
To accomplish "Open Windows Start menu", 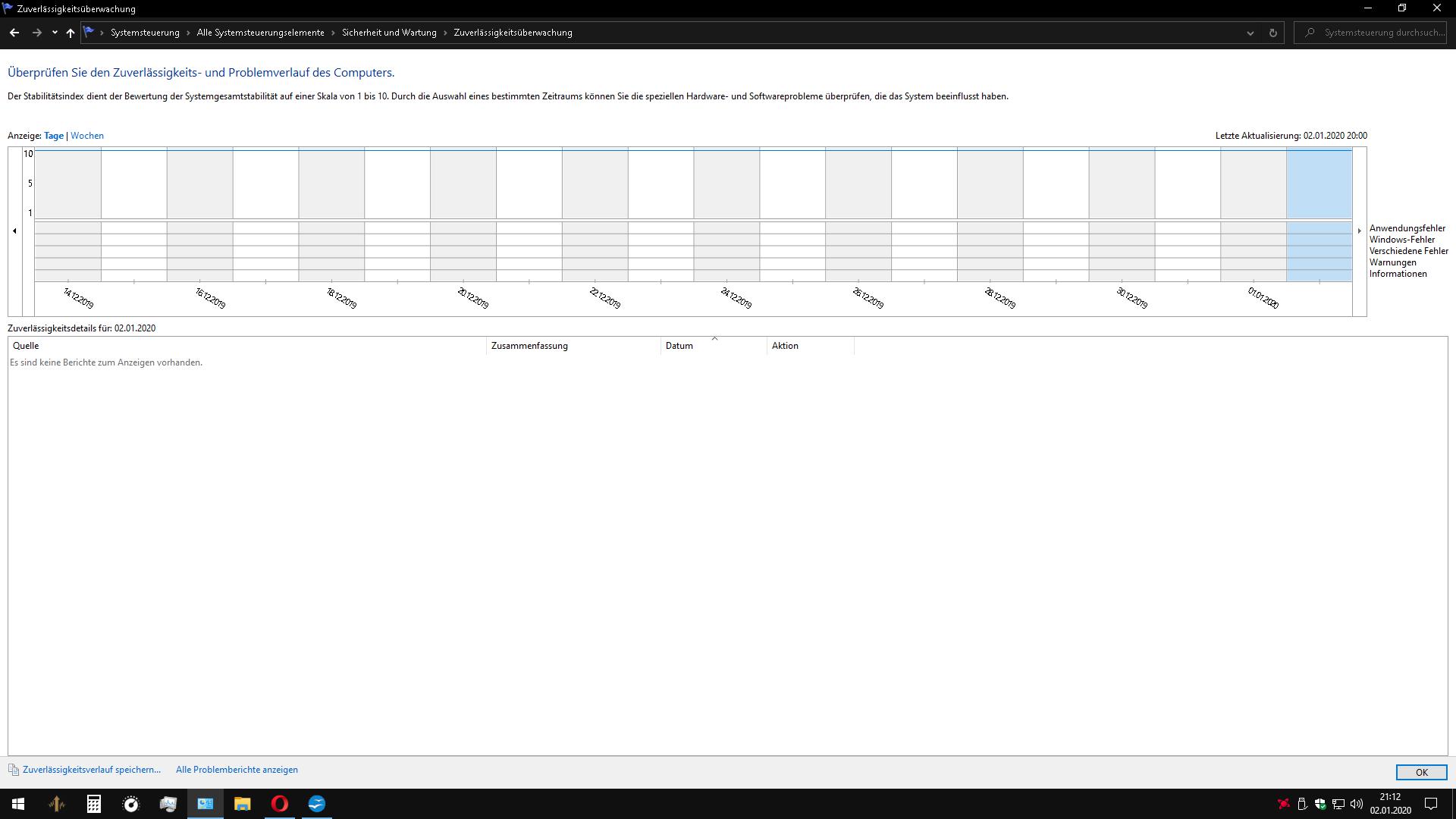I will point(18,804).
